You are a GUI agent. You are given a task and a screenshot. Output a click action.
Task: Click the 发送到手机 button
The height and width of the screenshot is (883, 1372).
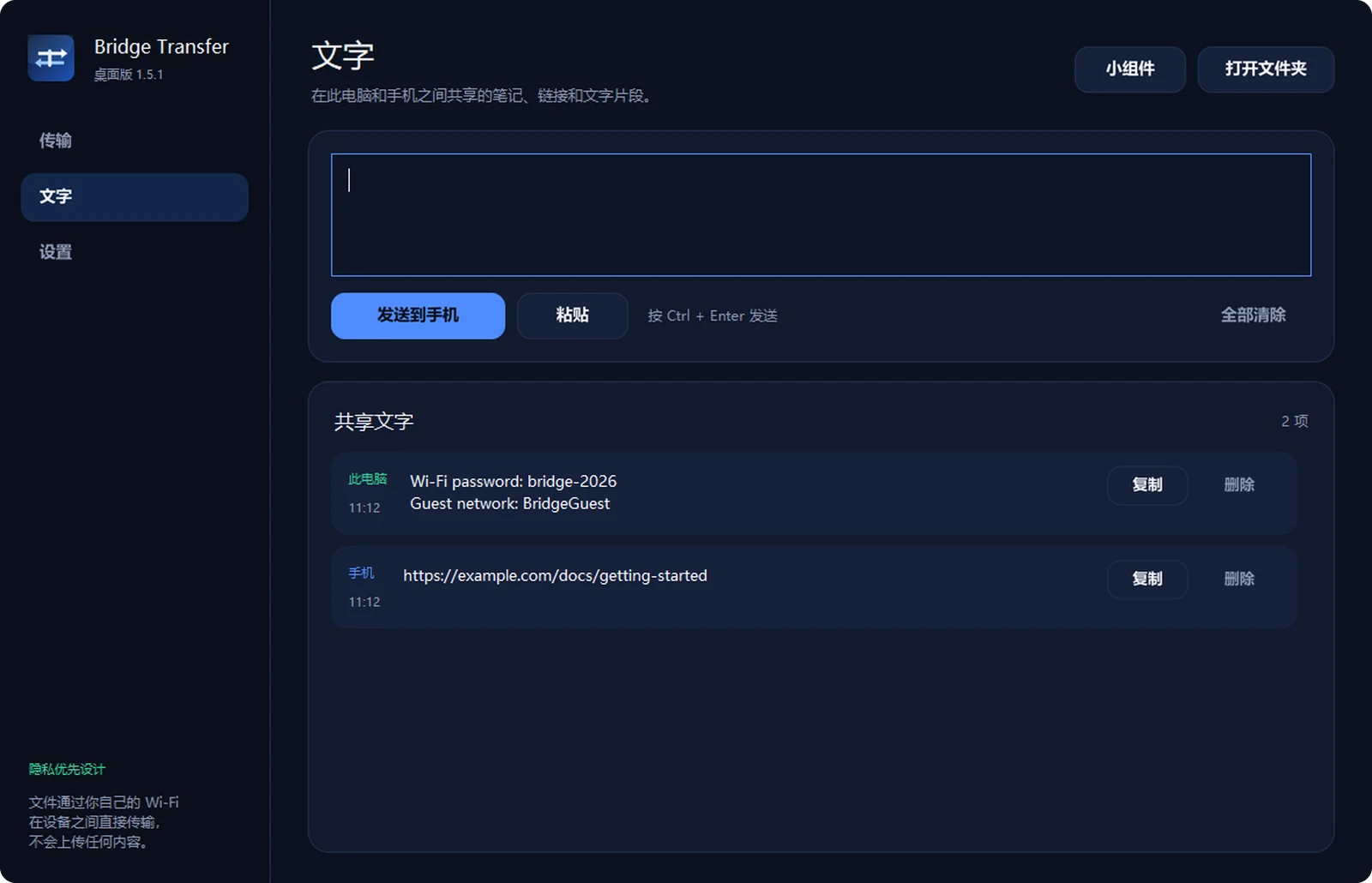418,315
